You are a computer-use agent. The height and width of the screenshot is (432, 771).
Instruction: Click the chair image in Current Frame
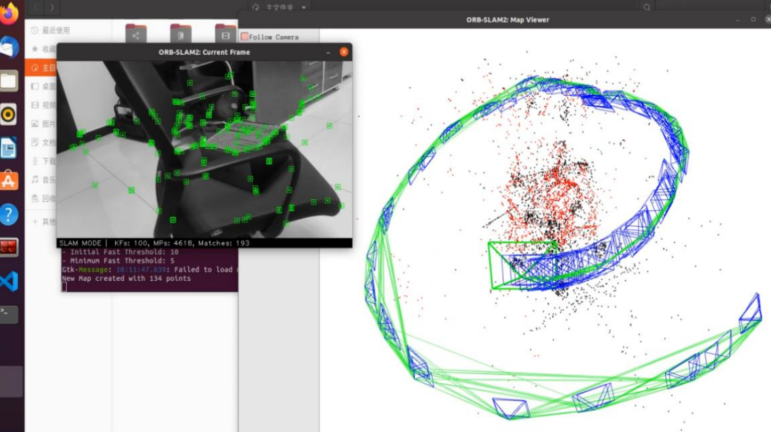[205, 149]
